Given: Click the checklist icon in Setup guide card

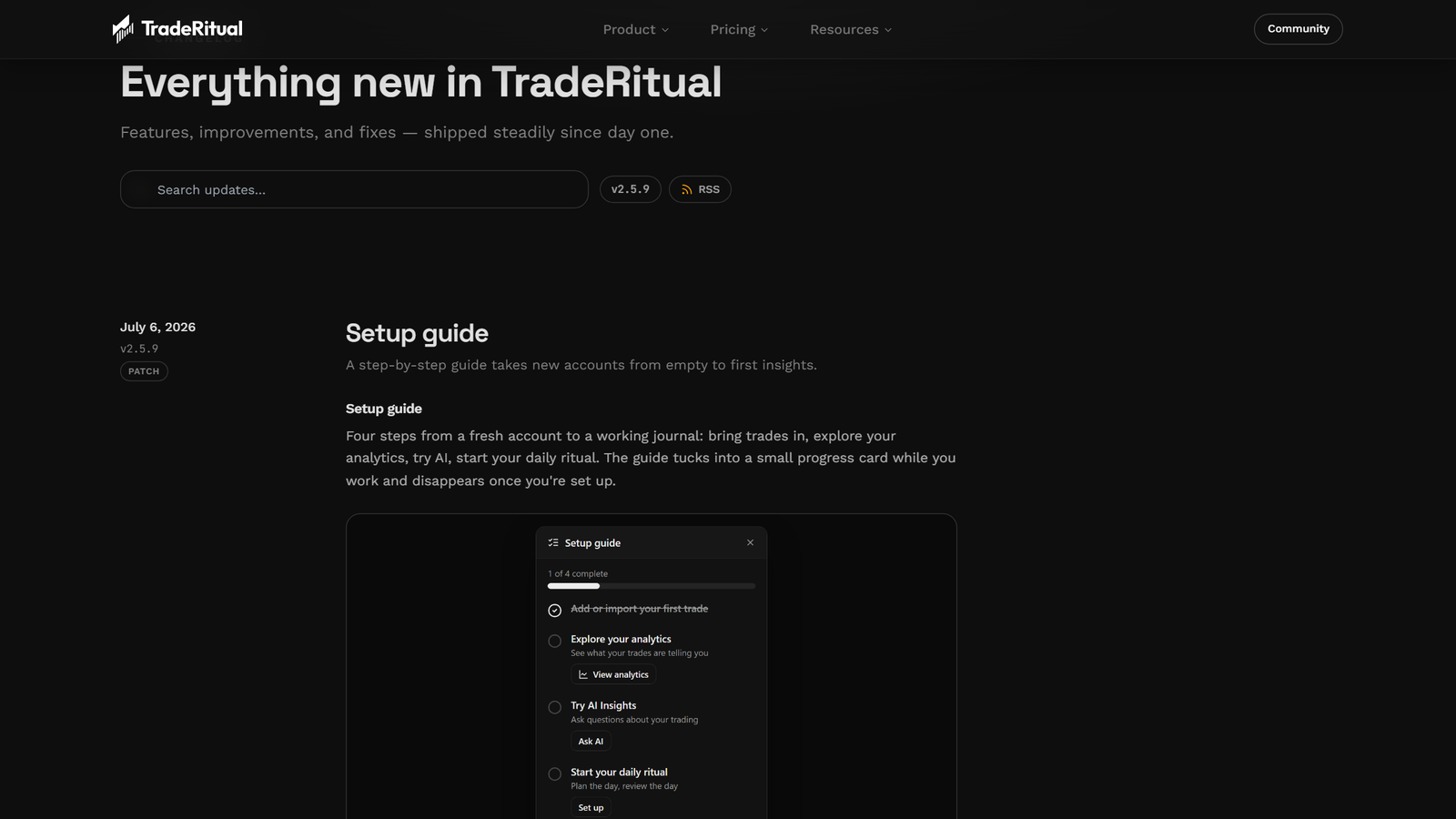Looking at the screenshot, I should [x=553, y=542].
